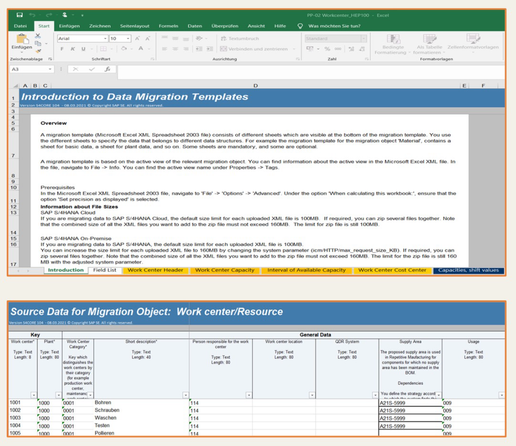Open the Field List sheet tab

click(105, 270)
